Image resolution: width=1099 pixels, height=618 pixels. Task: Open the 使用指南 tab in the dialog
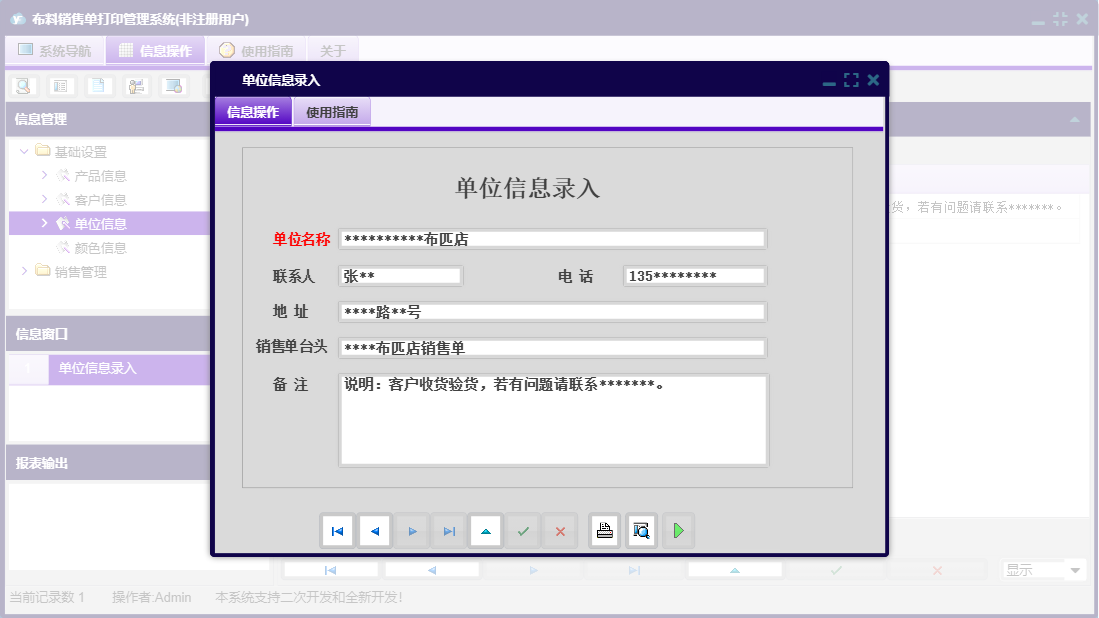pyautogui.click(x=332, y=111)
